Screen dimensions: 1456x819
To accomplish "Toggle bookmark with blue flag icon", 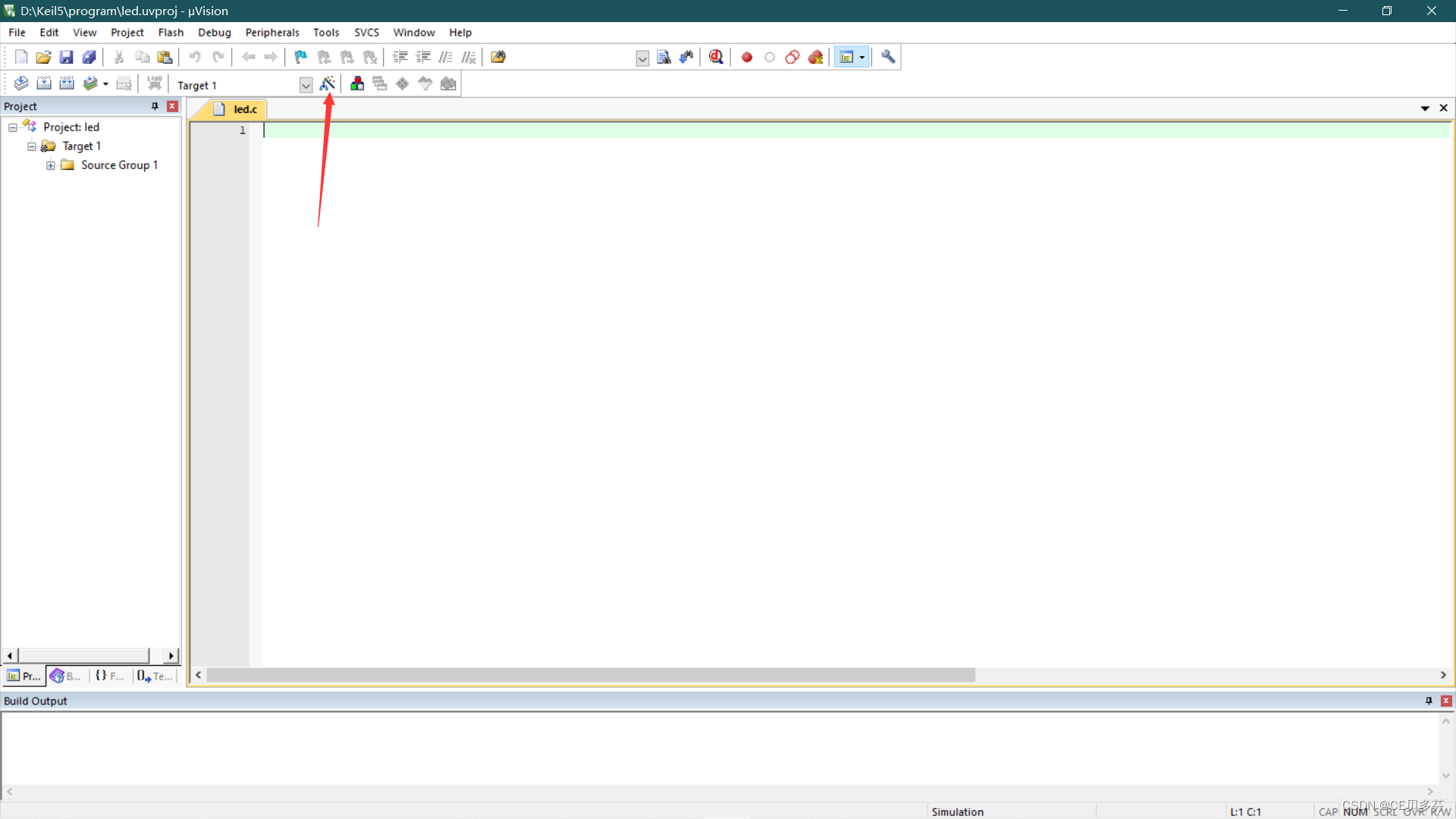I will 300,57.
